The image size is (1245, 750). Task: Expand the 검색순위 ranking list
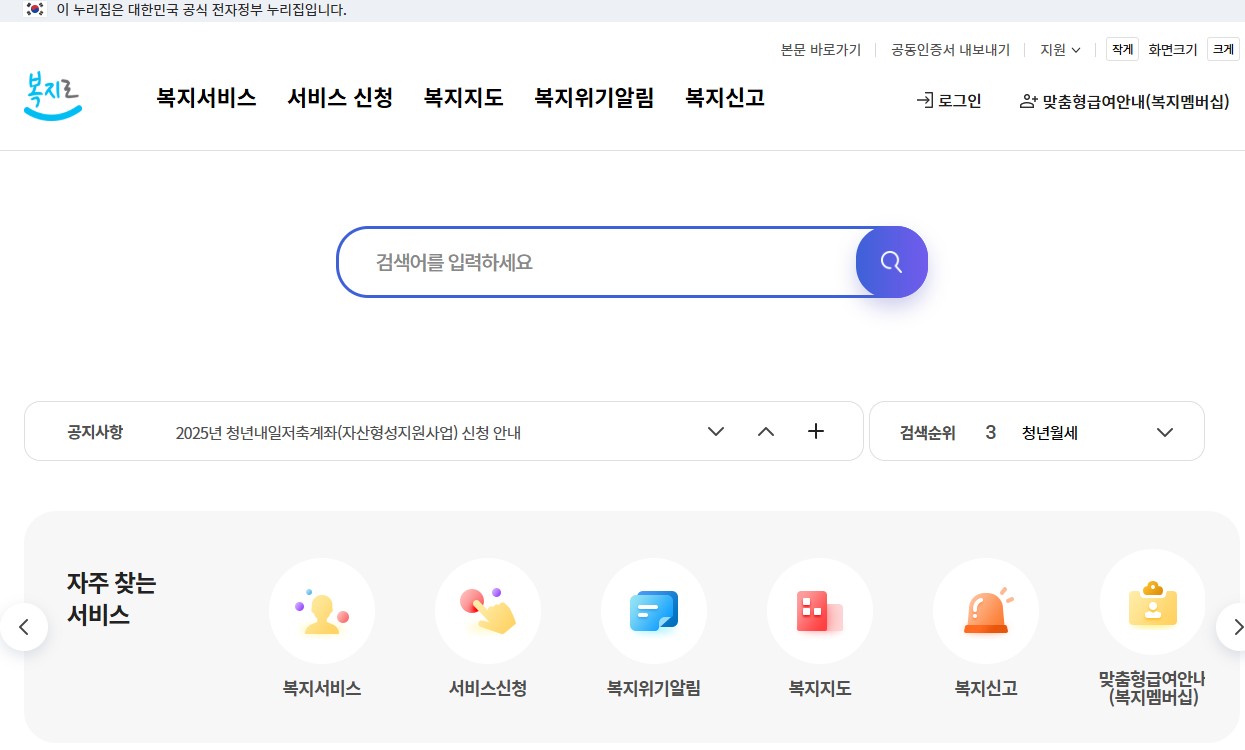tap(1165, 432)
